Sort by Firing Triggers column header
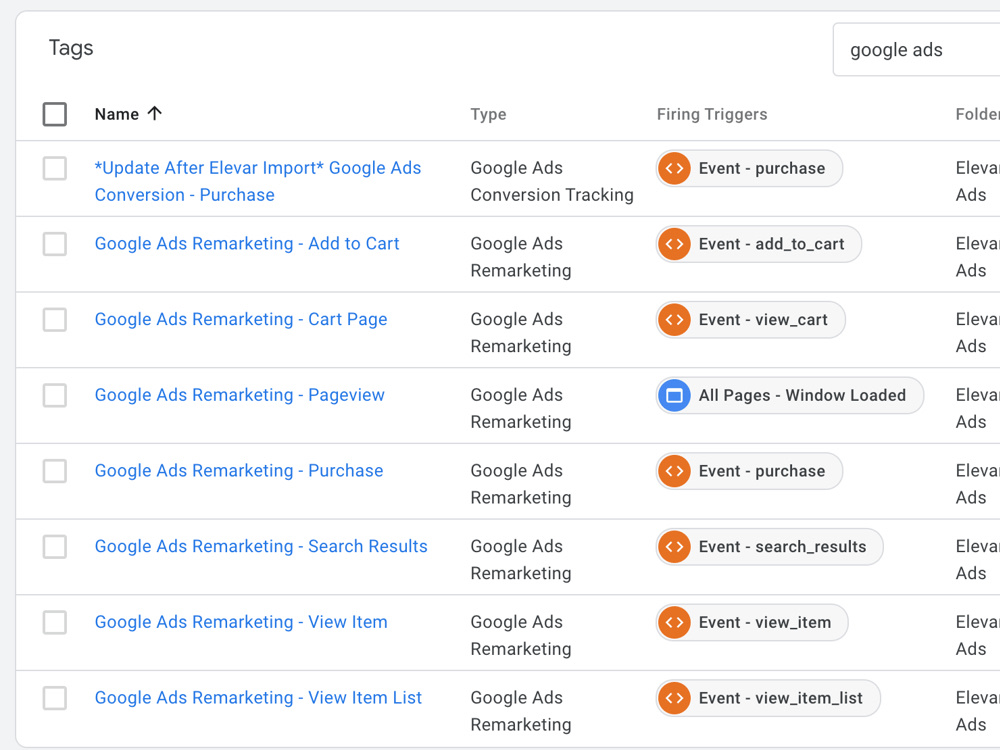The image size is (1000, 750). coord(712,114)
